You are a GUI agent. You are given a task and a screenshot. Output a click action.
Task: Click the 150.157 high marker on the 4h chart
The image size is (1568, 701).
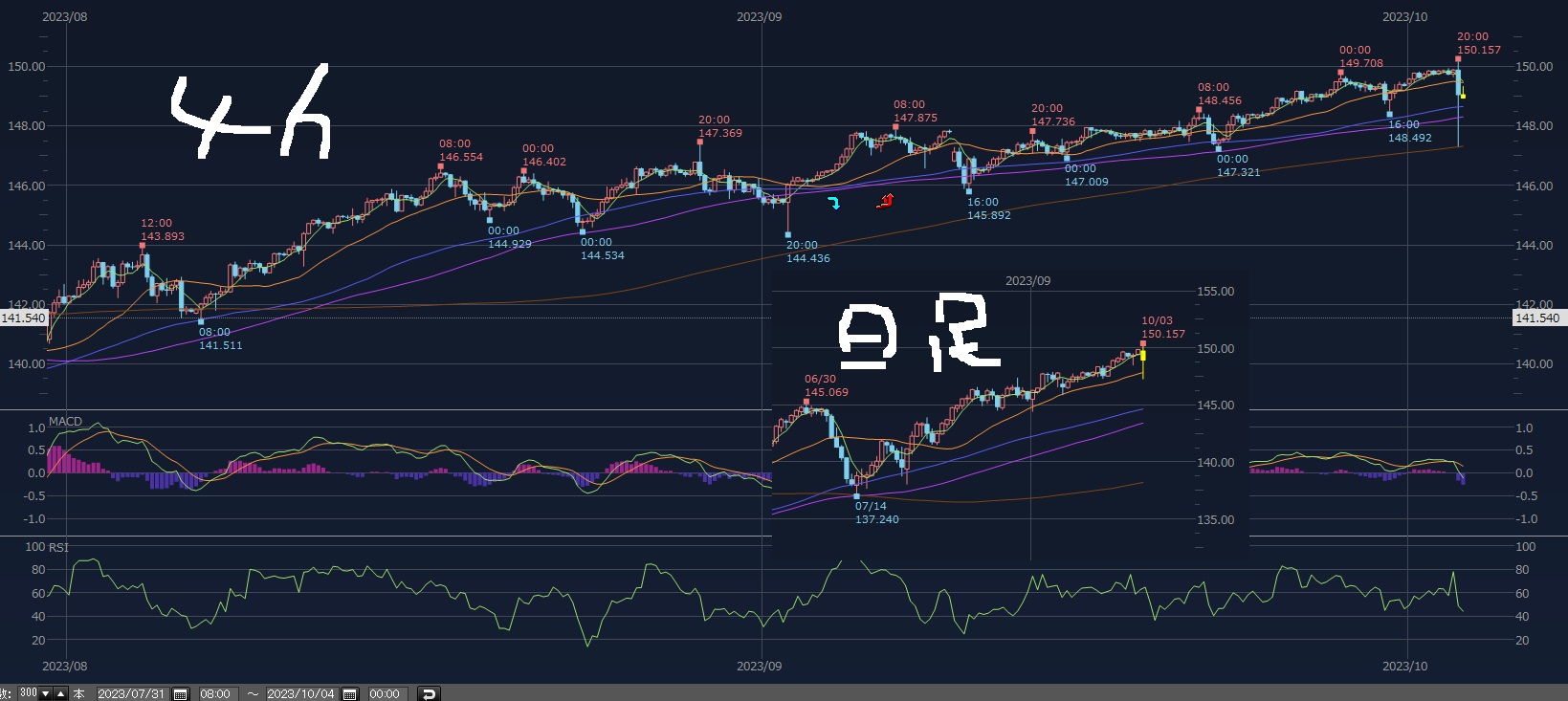pos(1479,50)
